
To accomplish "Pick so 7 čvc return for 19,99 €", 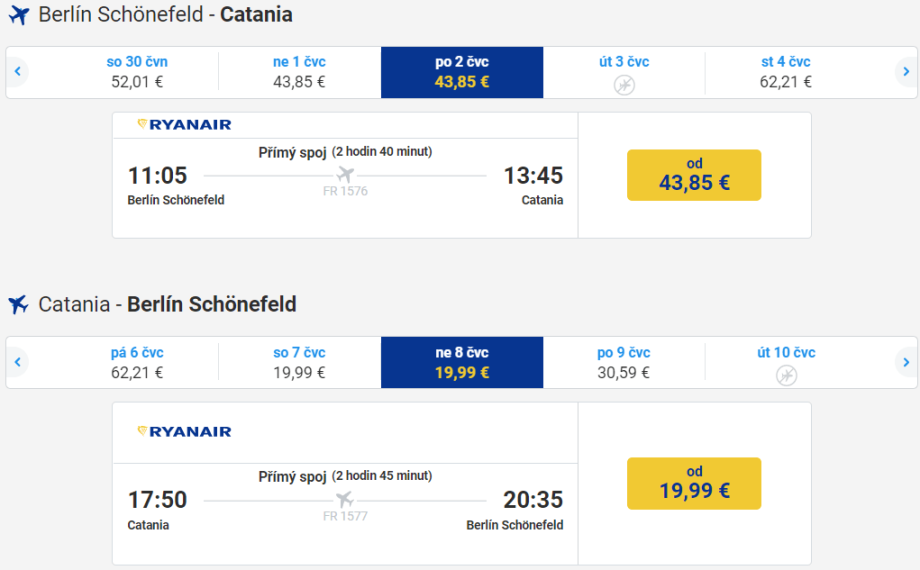I will click(x=299, y=362).
